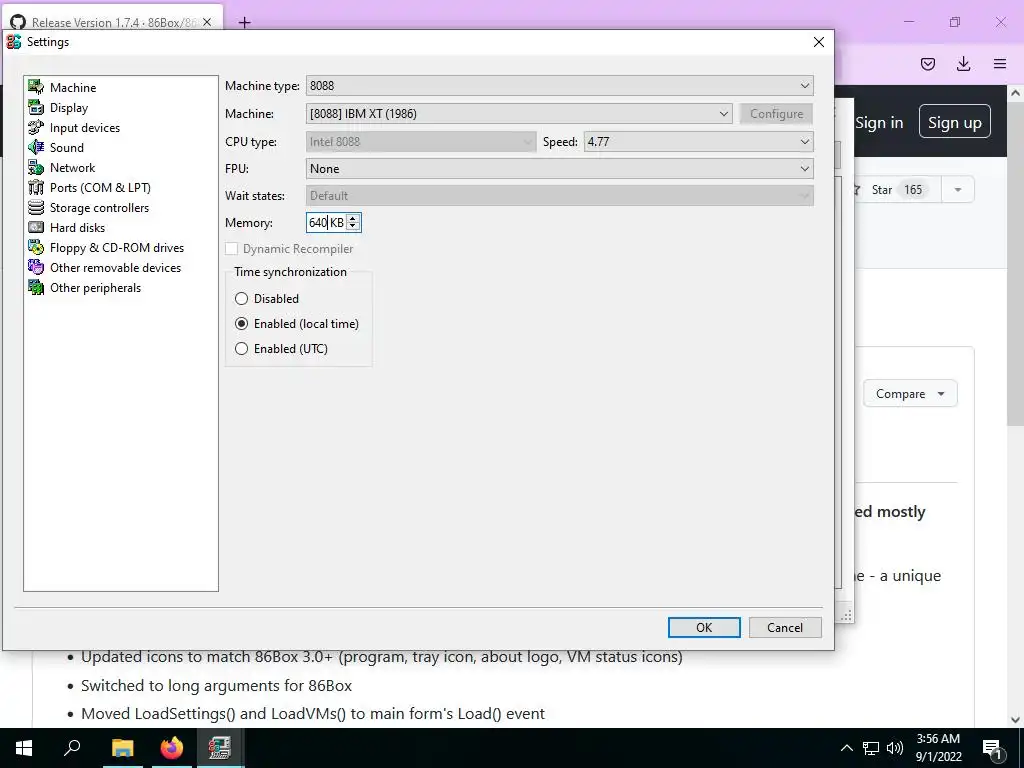Open Windows Start menu
This screenshot has width=1024, height=768.
(24, 748)
